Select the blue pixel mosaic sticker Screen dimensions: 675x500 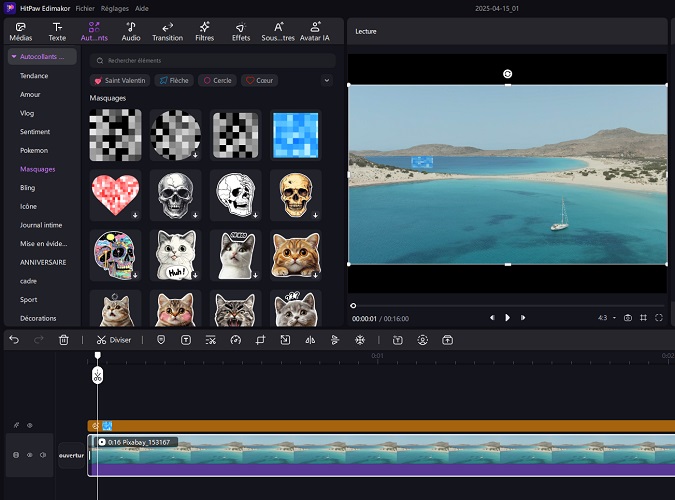296,135
